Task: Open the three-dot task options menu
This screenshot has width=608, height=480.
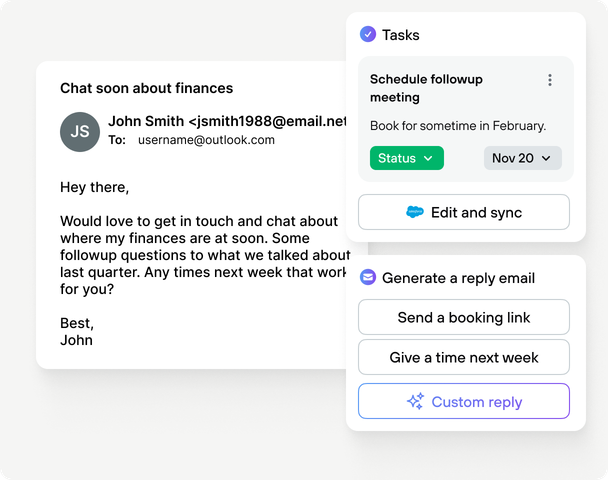Action: (549, 80)
